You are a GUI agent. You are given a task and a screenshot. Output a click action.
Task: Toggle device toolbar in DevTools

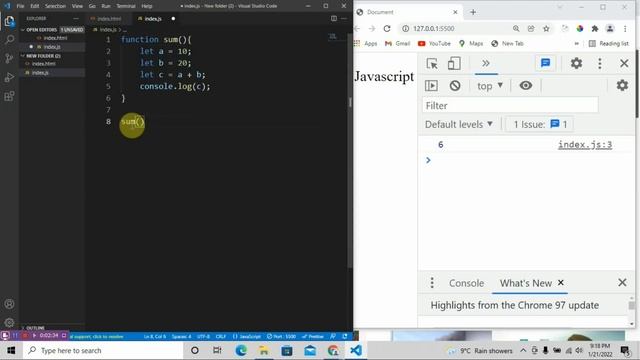tap(454, 64)
